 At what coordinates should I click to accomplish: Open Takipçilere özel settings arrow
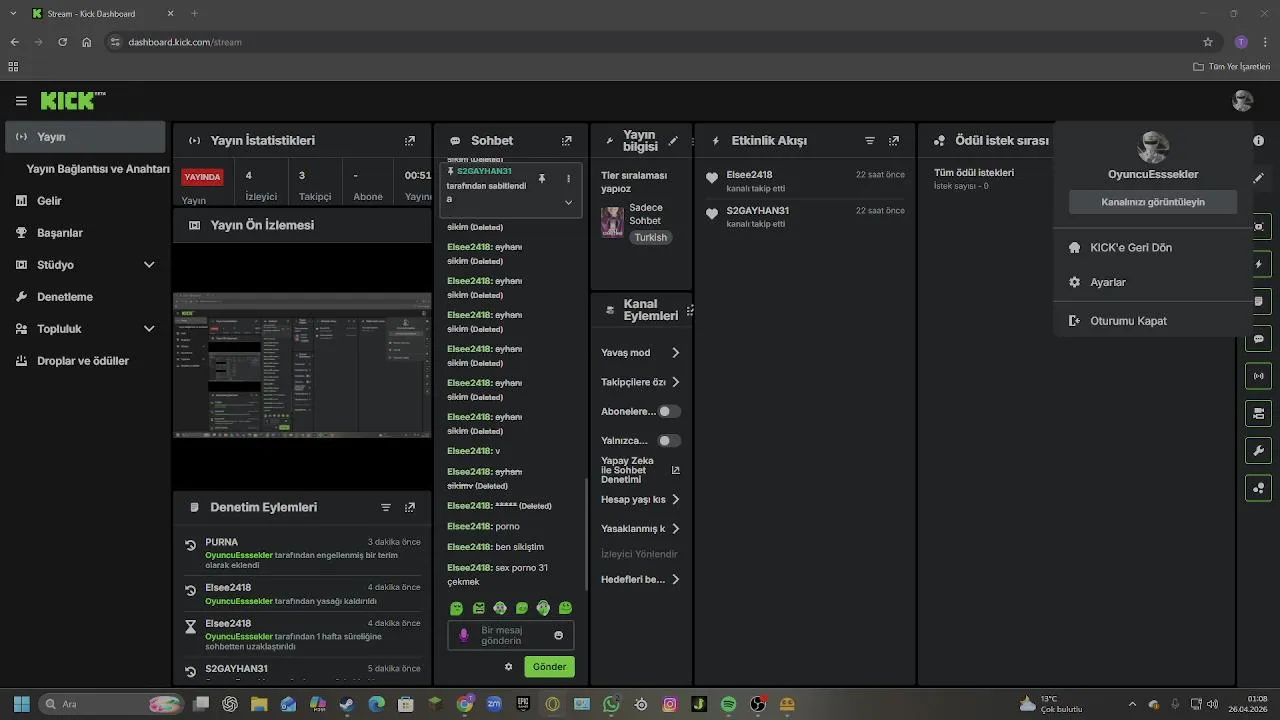coord(676,382)
